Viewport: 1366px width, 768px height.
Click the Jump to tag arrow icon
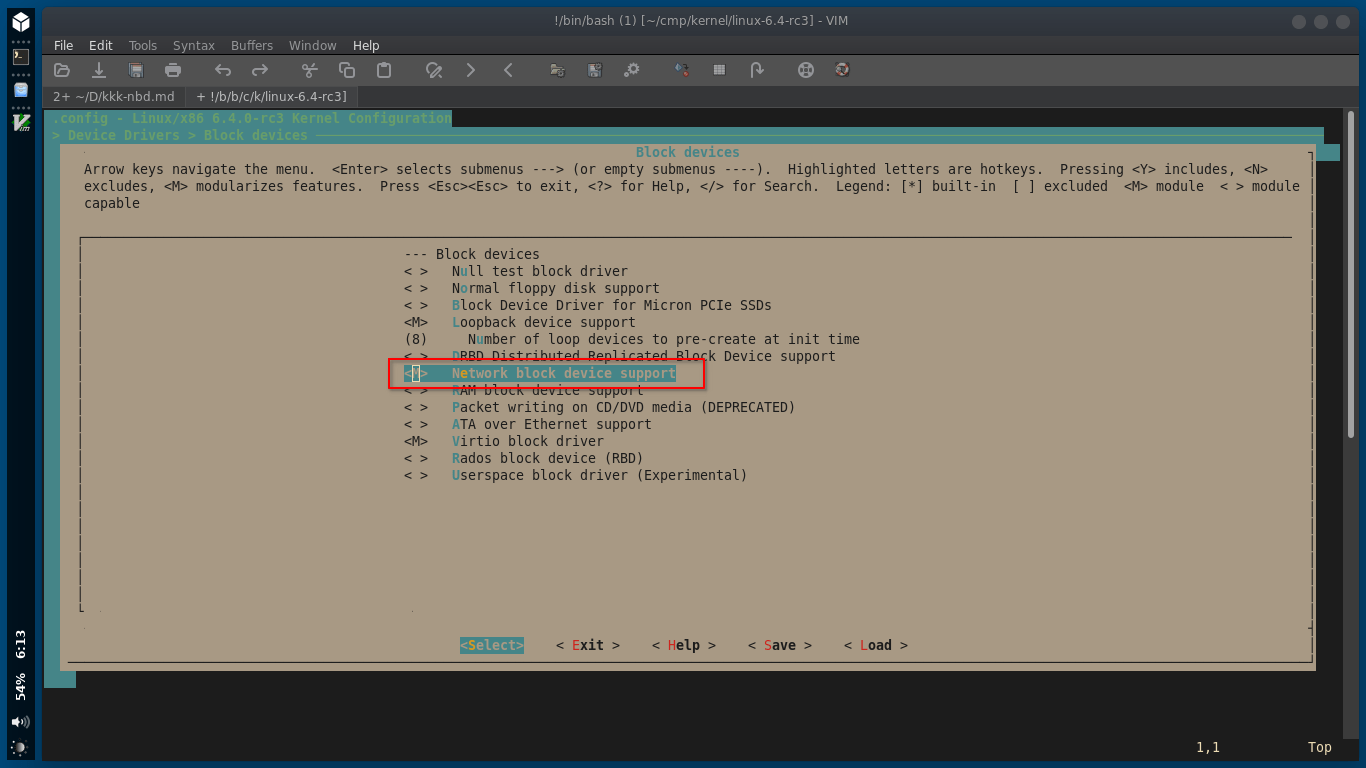click(x=756, y=70)
